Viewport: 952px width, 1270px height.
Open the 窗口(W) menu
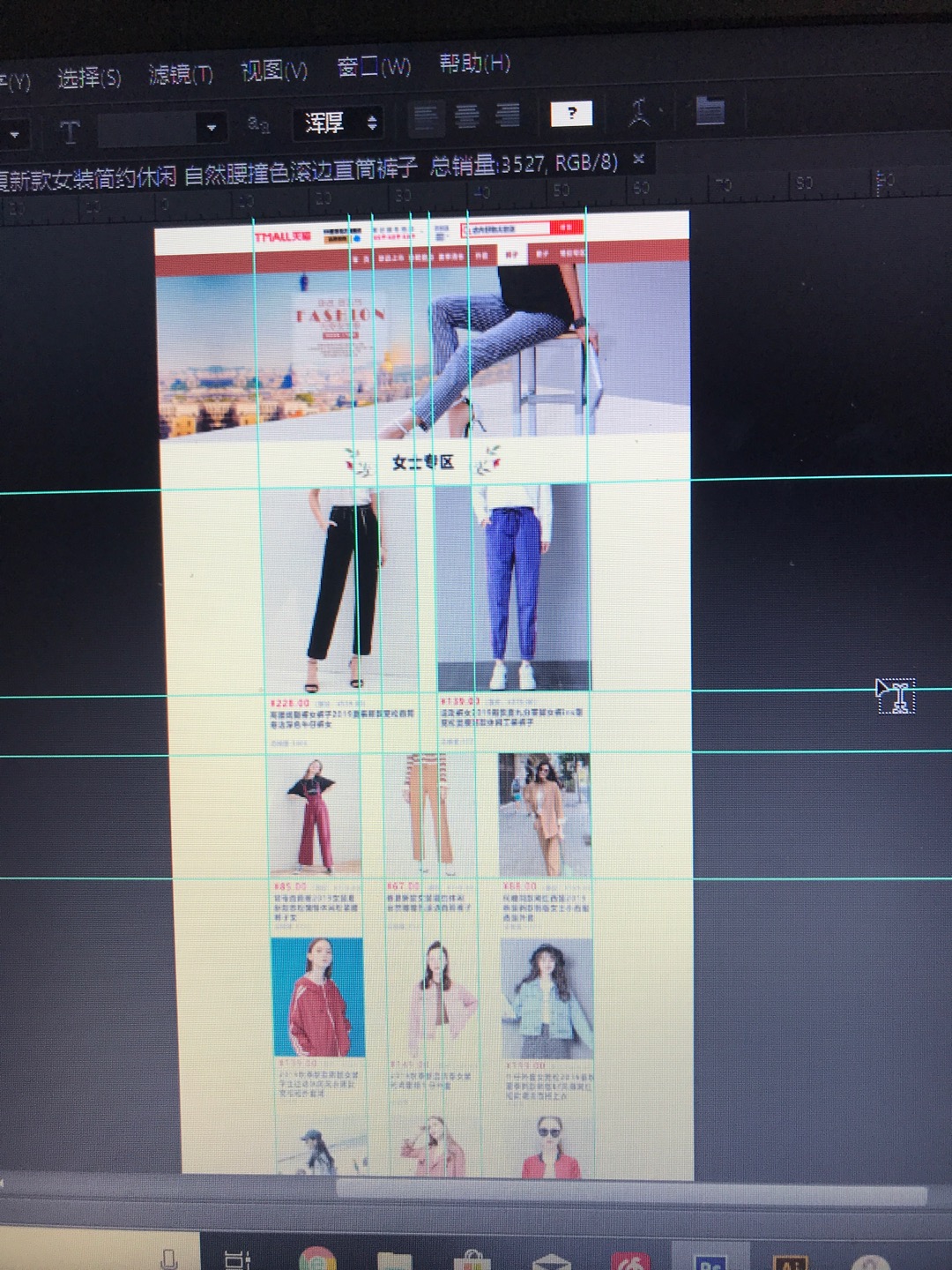374,67
